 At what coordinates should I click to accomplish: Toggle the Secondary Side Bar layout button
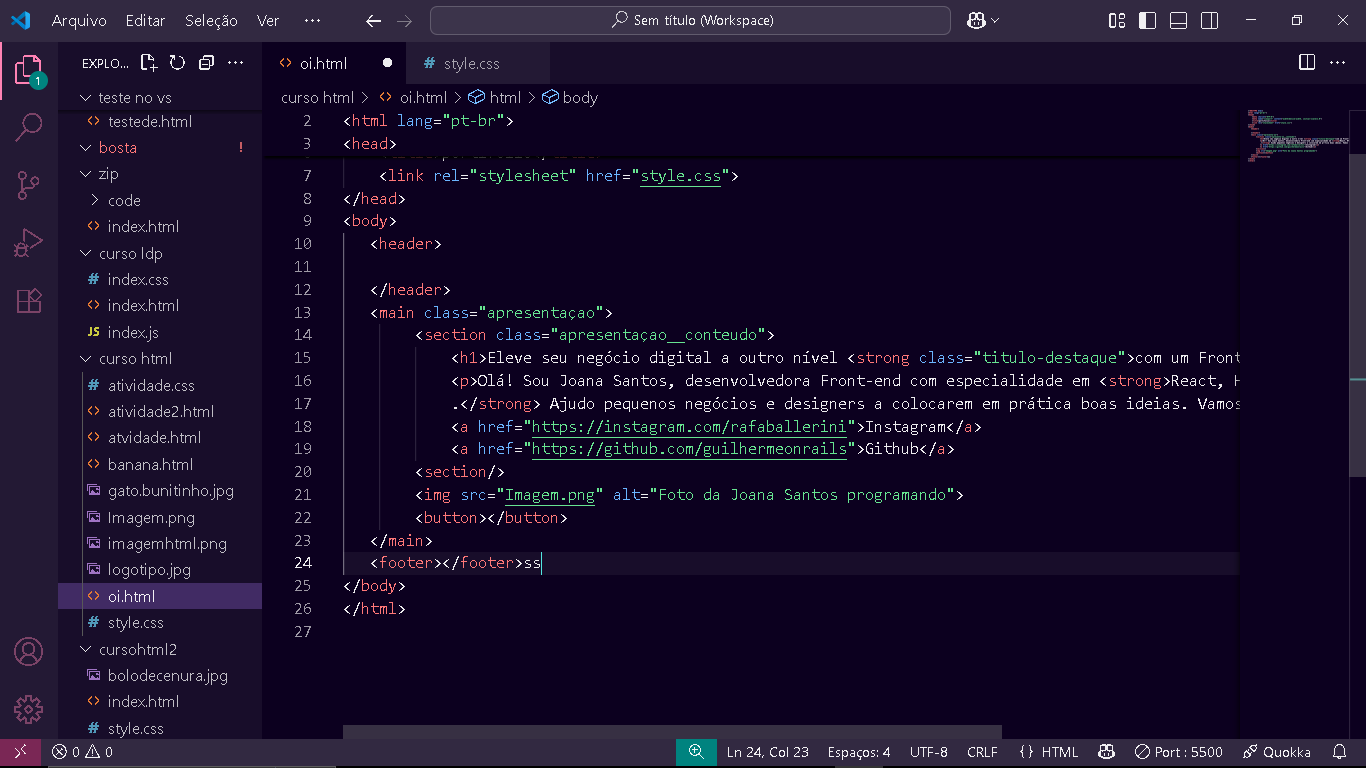1209,20
